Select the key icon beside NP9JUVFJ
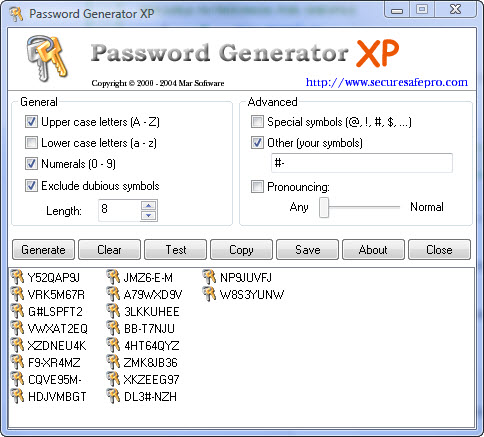 tap(209, 277)
